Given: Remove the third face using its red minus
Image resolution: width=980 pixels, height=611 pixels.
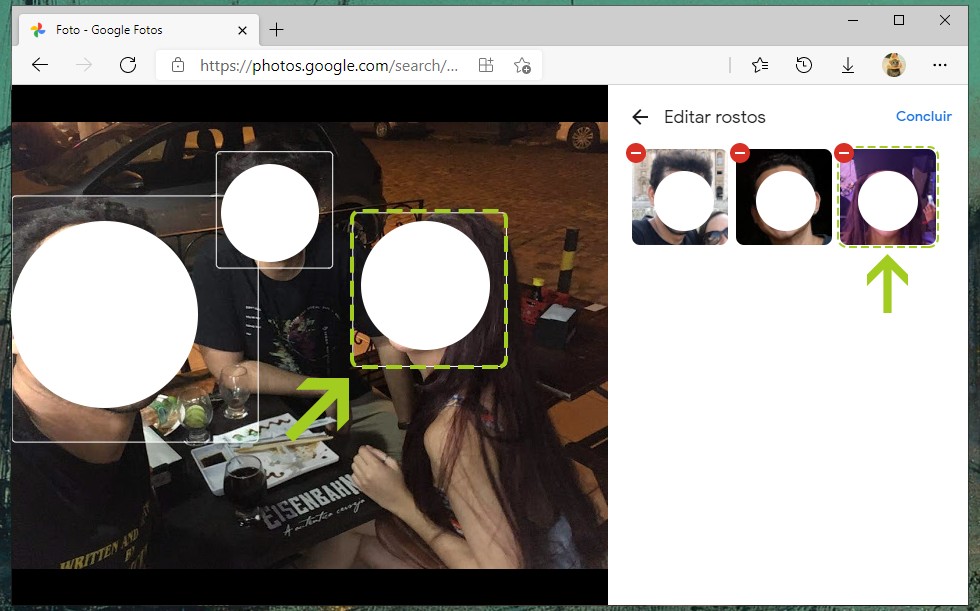Looking at the screenshot, I should click(844, 153).
